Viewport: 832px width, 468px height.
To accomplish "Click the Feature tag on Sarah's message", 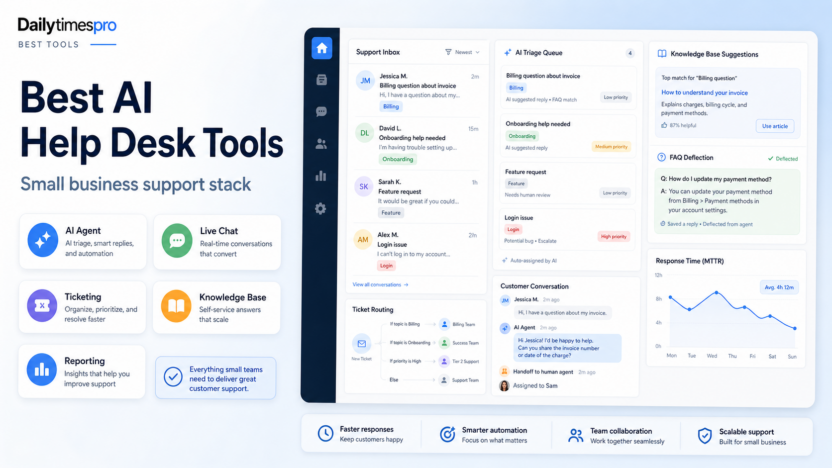I will [391, 213].
